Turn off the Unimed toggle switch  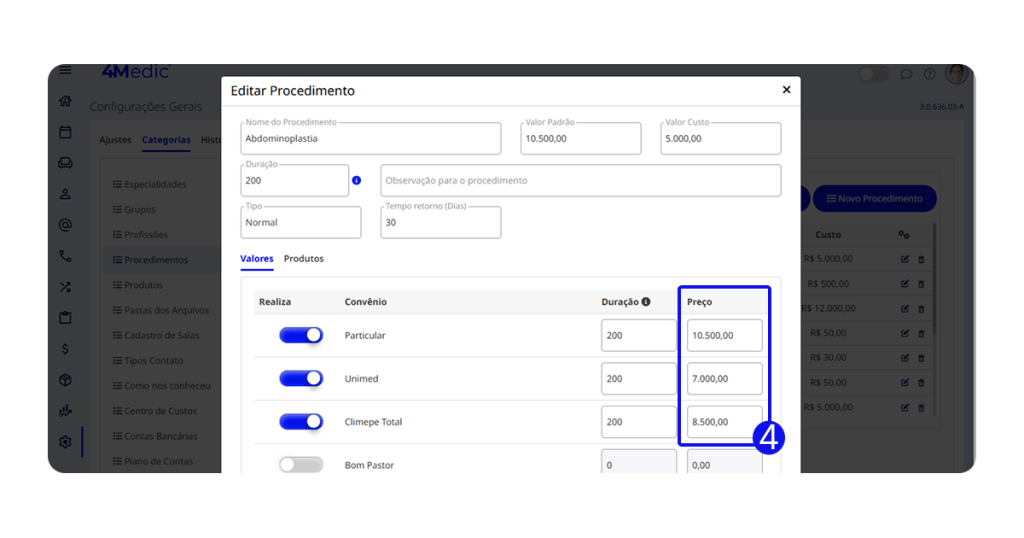[301, 379]
